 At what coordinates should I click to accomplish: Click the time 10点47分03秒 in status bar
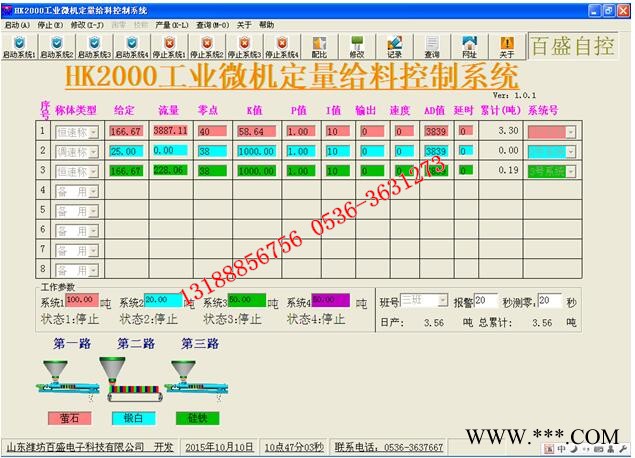[294, 447]
